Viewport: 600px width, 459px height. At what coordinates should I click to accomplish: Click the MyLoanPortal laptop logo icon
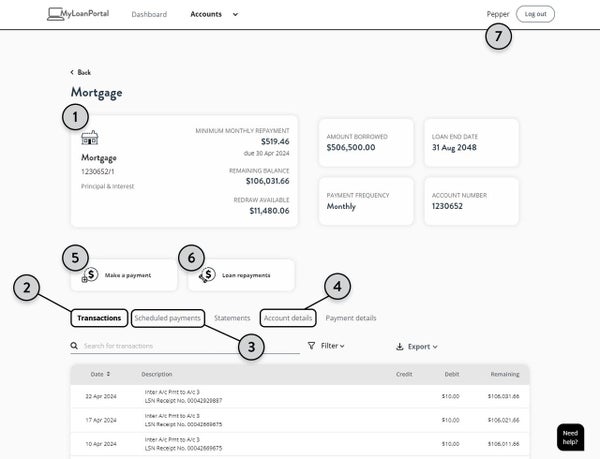55,14
